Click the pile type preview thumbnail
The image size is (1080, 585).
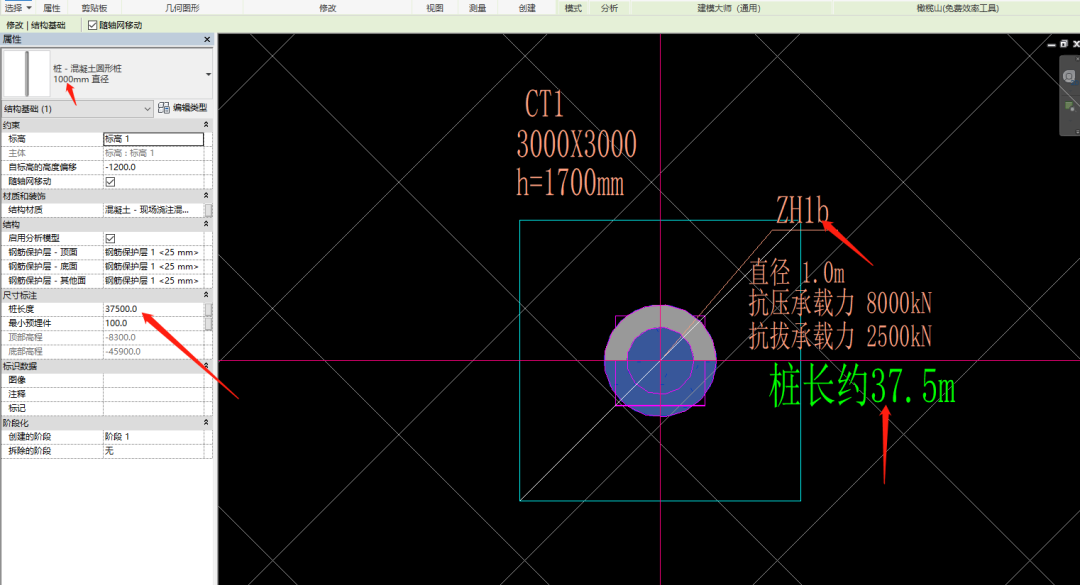[27, 73]
